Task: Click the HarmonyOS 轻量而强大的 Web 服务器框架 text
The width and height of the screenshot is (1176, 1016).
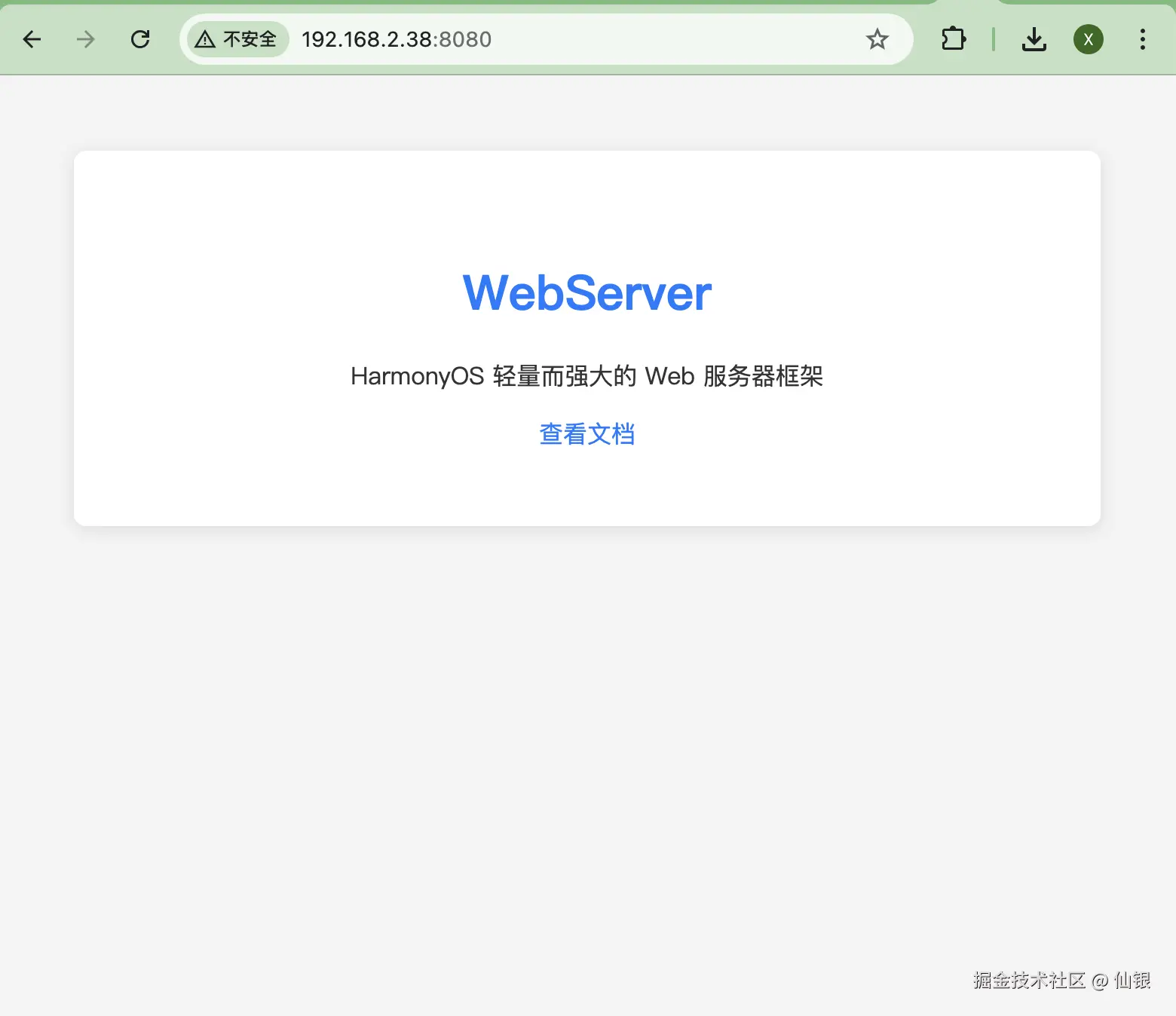Action: click(x=587, y=375)
